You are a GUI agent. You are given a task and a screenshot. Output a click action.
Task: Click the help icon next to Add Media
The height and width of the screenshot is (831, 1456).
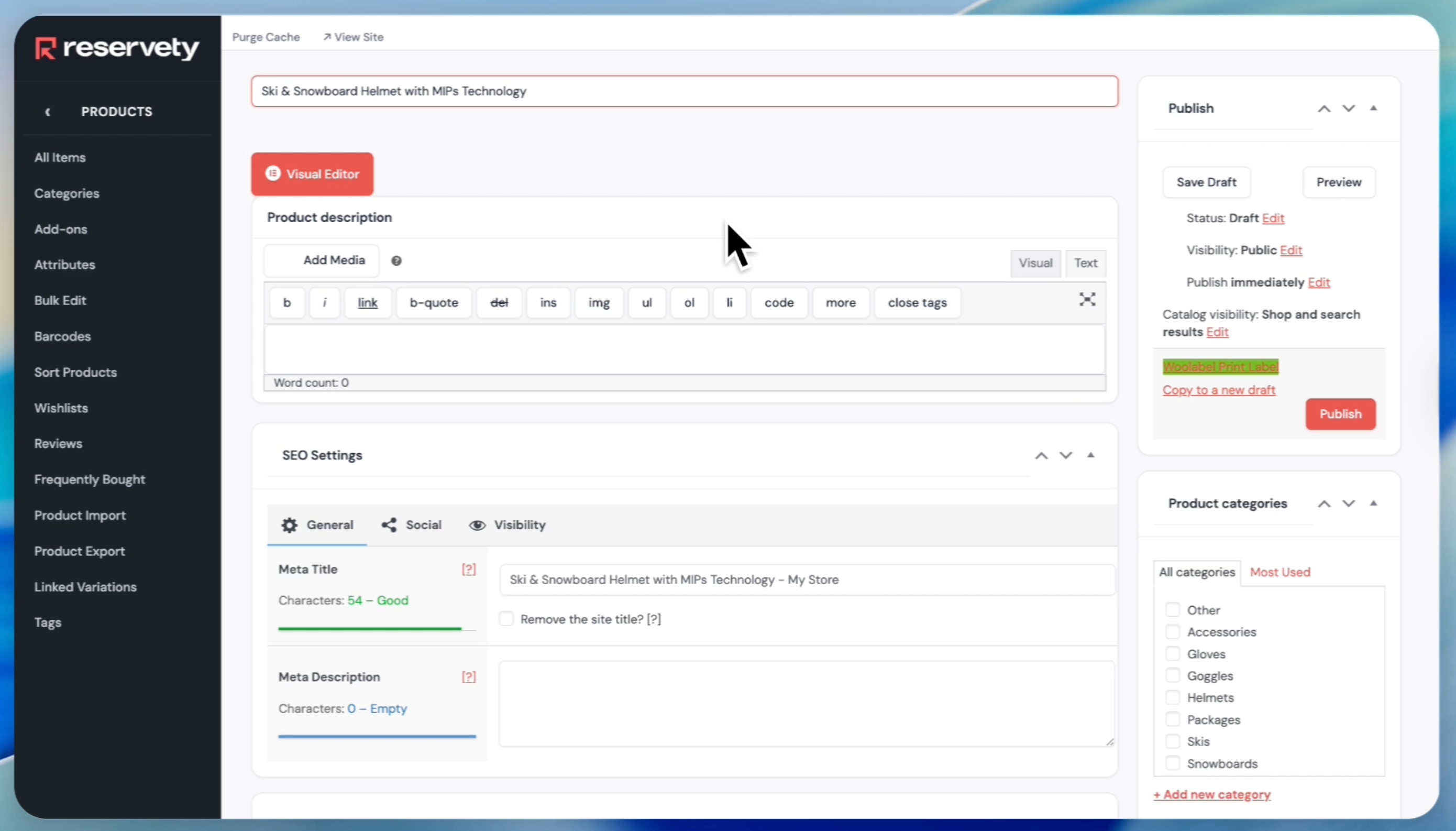[x=396, y=261]
